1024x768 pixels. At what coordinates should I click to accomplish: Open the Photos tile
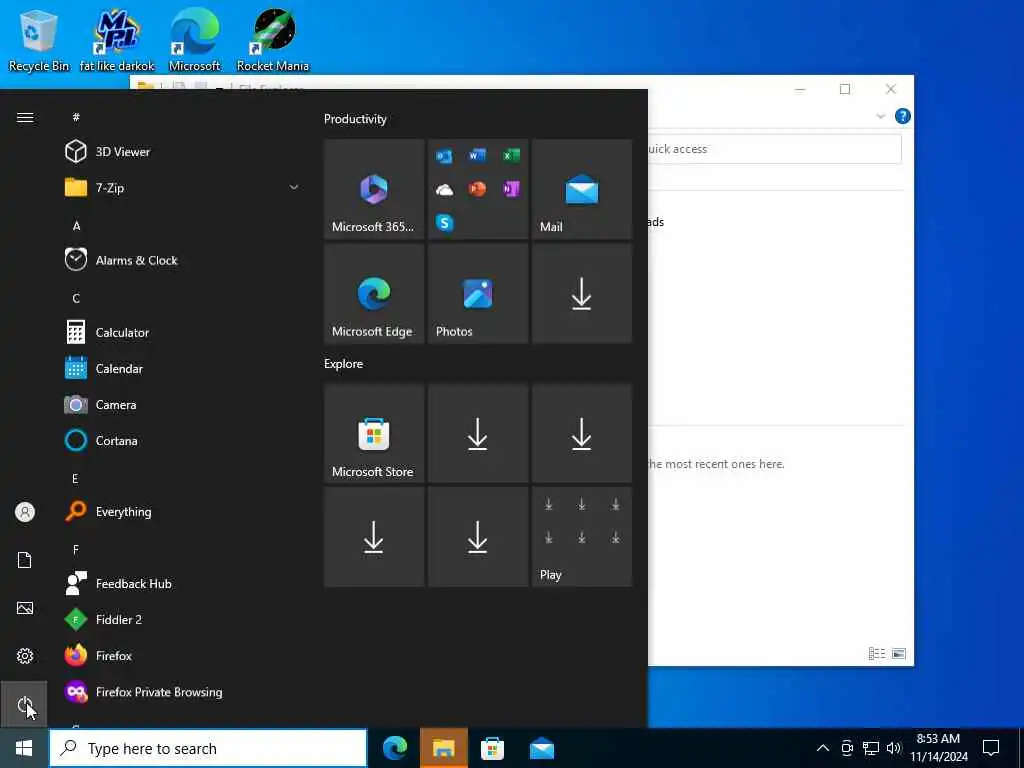478,293
